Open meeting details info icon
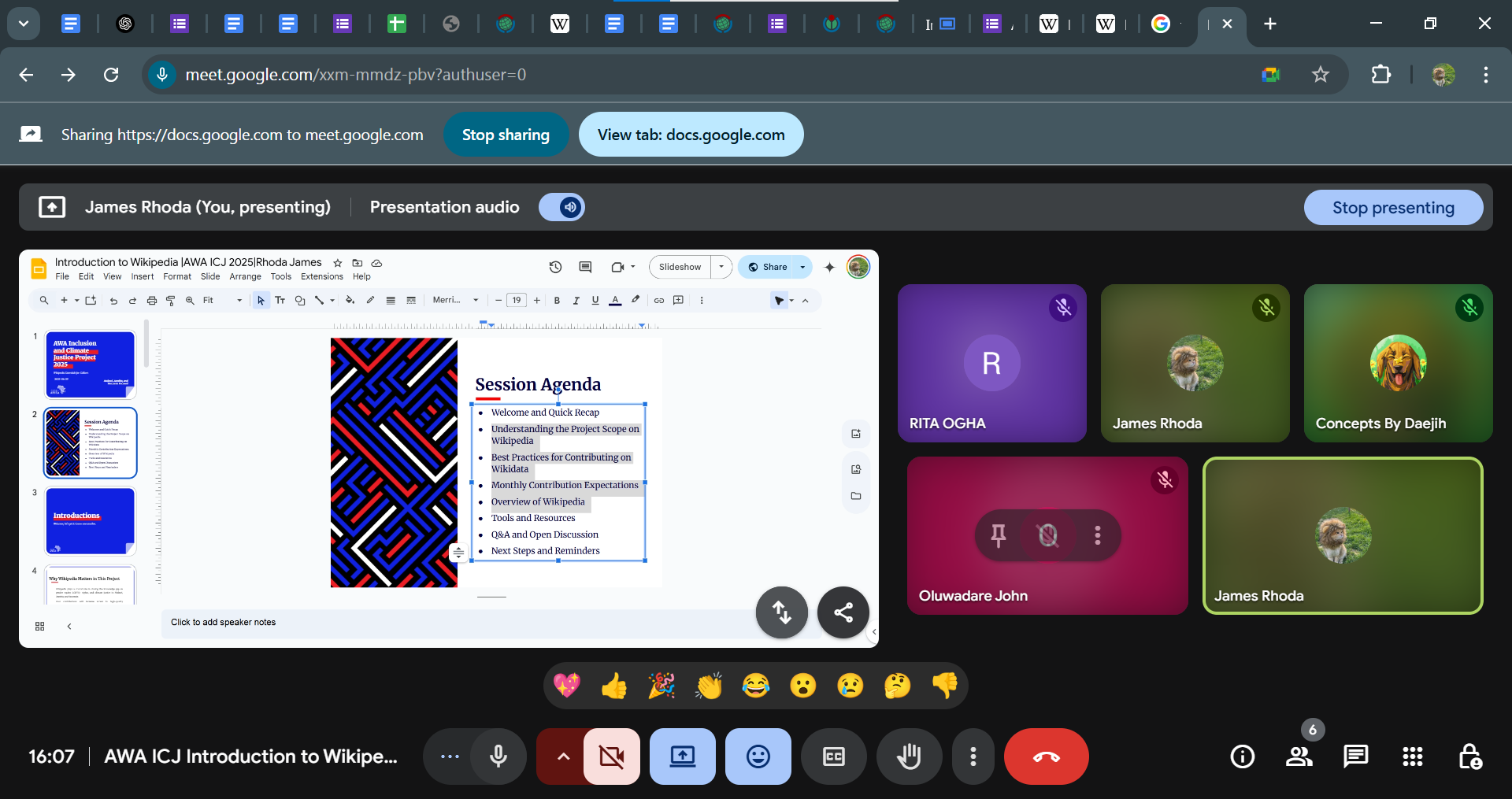Image resolution: width=1512 pixels, height=799 pixels. (x=1242, y=756)
